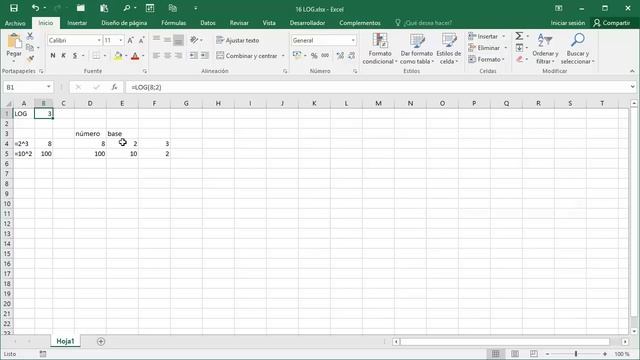
Task: Expand Combinar y centrar dropdown arrow
Action: point(283,56)
